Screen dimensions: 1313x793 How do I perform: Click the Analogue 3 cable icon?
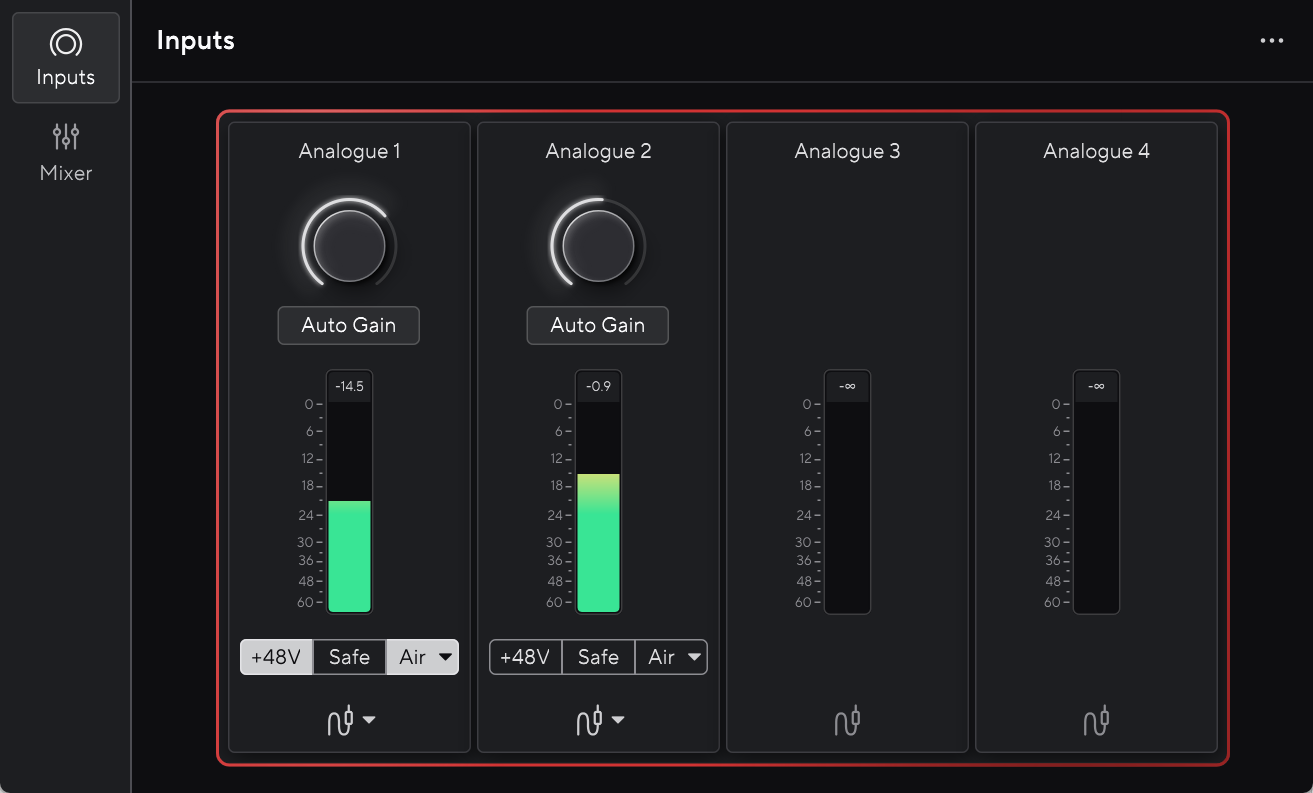coord(847,721)
